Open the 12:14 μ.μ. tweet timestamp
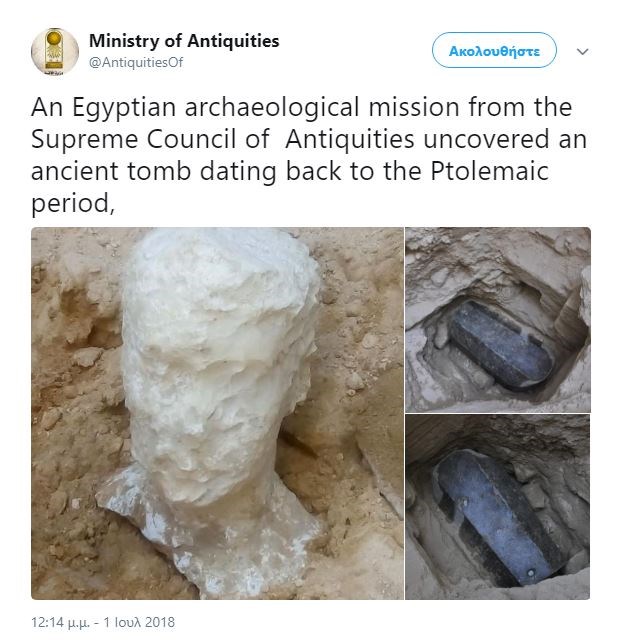Screen dimensions: 629x640 point(60,622)
